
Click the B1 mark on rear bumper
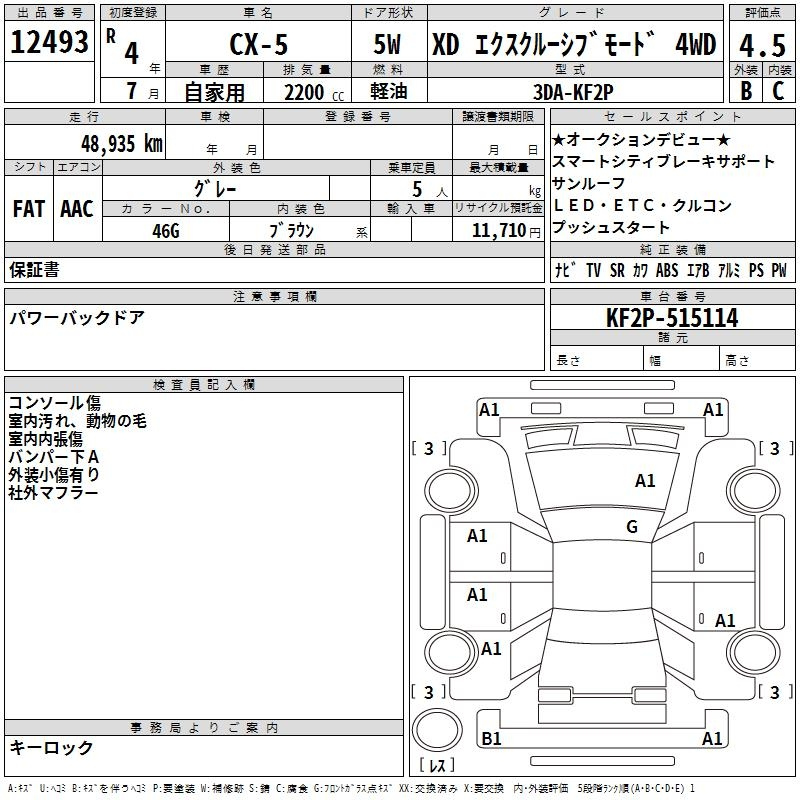coord(491,738)
